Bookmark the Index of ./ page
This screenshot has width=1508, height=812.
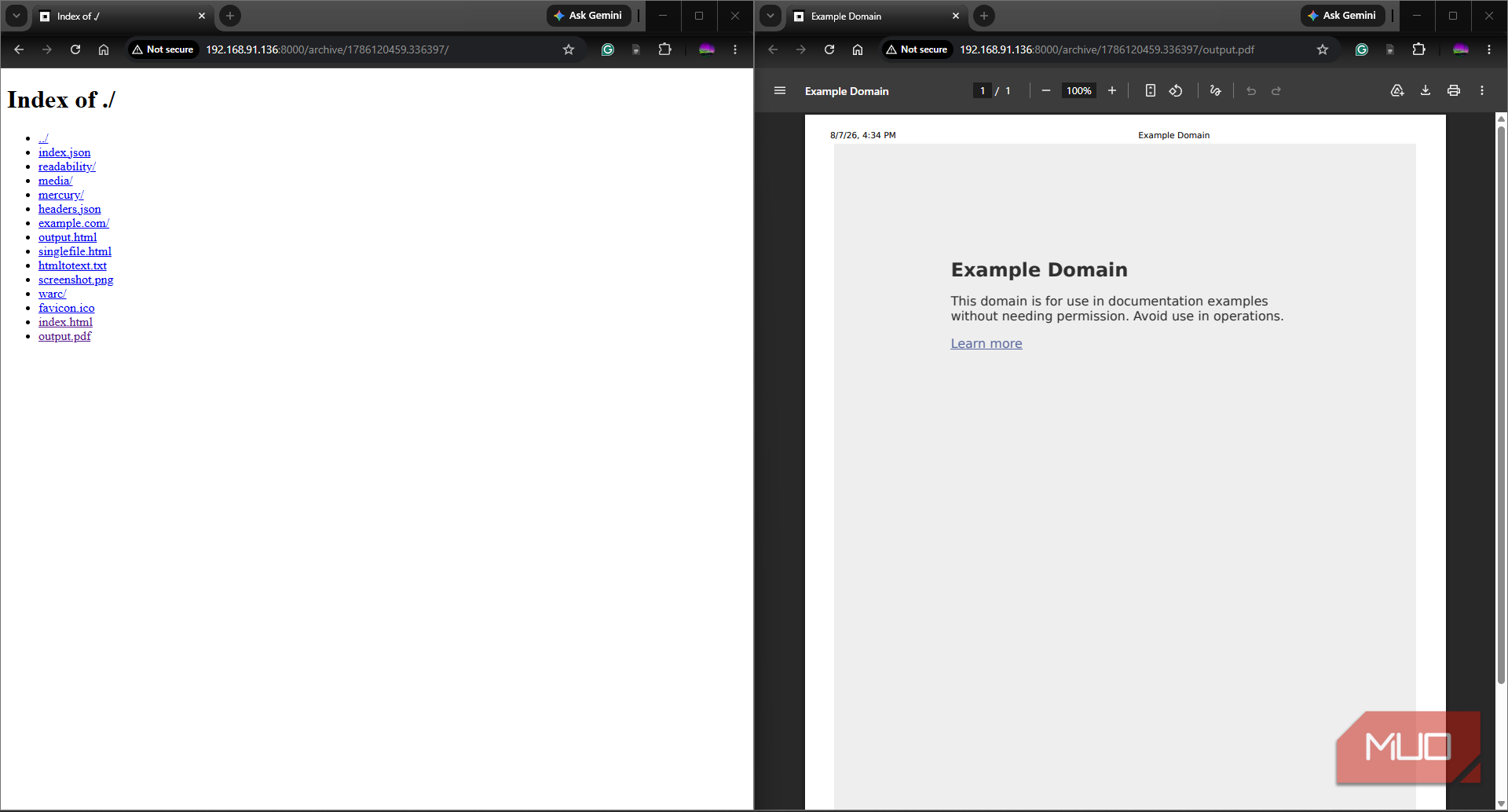tap(569, 49)
